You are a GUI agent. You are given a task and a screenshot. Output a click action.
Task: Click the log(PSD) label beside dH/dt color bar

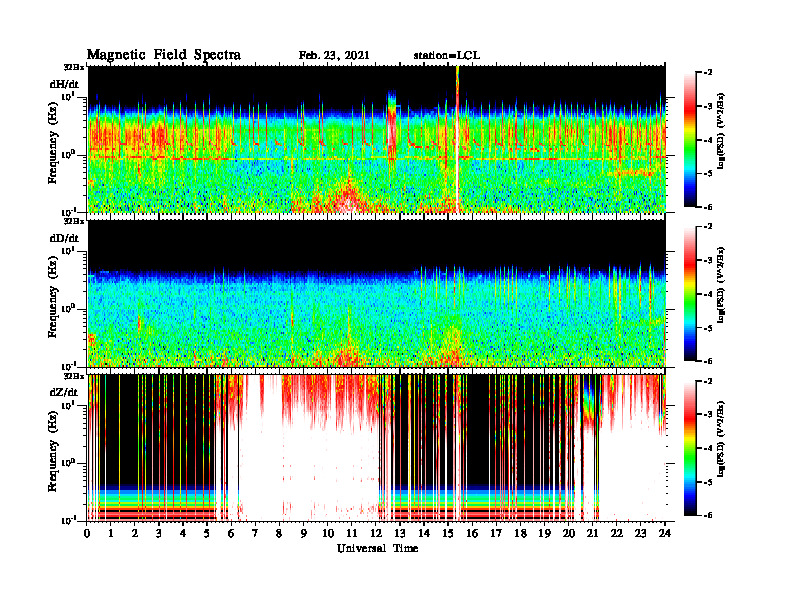coord(721,131)
